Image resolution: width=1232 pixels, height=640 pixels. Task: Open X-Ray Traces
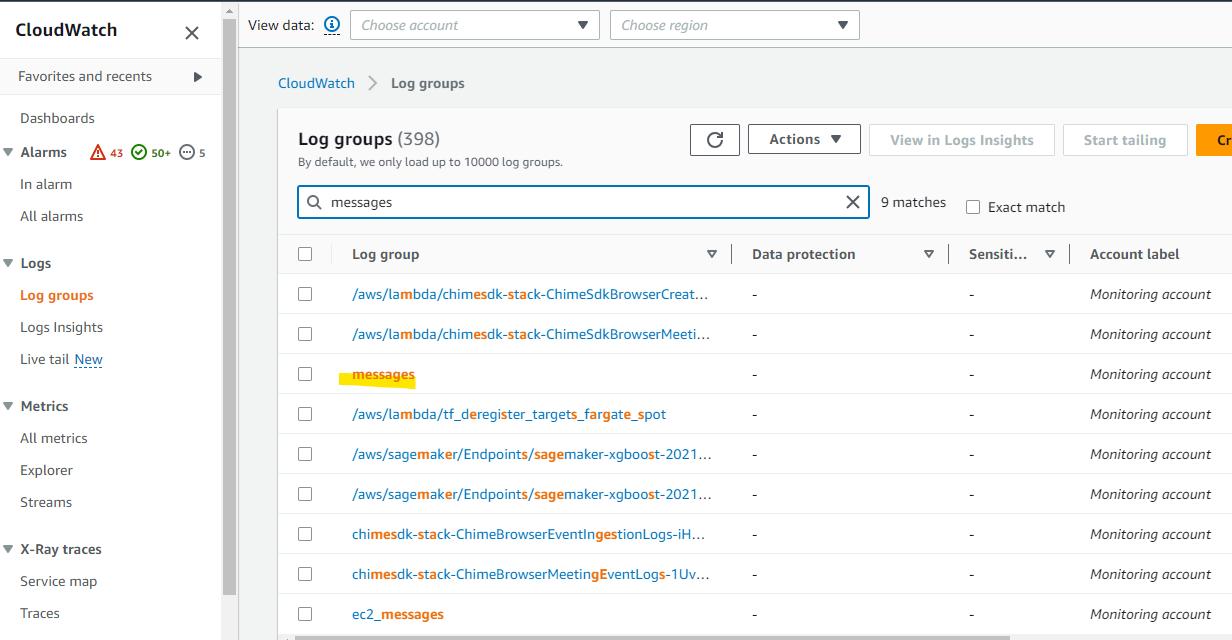coord(40,613)
